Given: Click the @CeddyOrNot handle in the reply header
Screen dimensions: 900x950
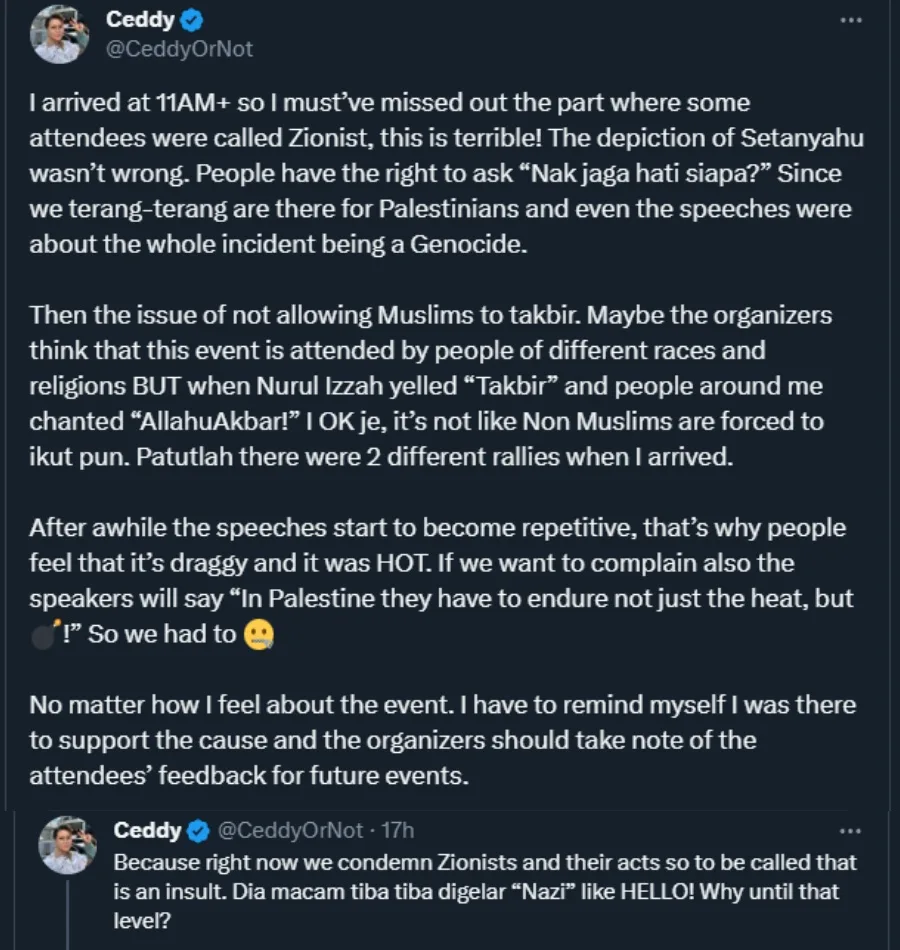Looking at the screenshot, I should 290,830.
